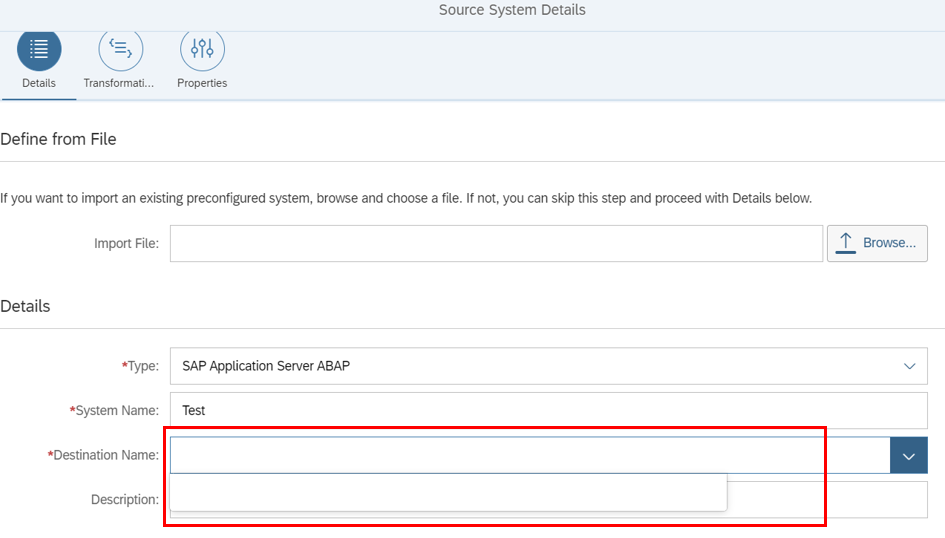Image resolution: width=945 pixels, height=538 pixels.
Task: Click the Browse... button
Action: (x=877, y=243)
